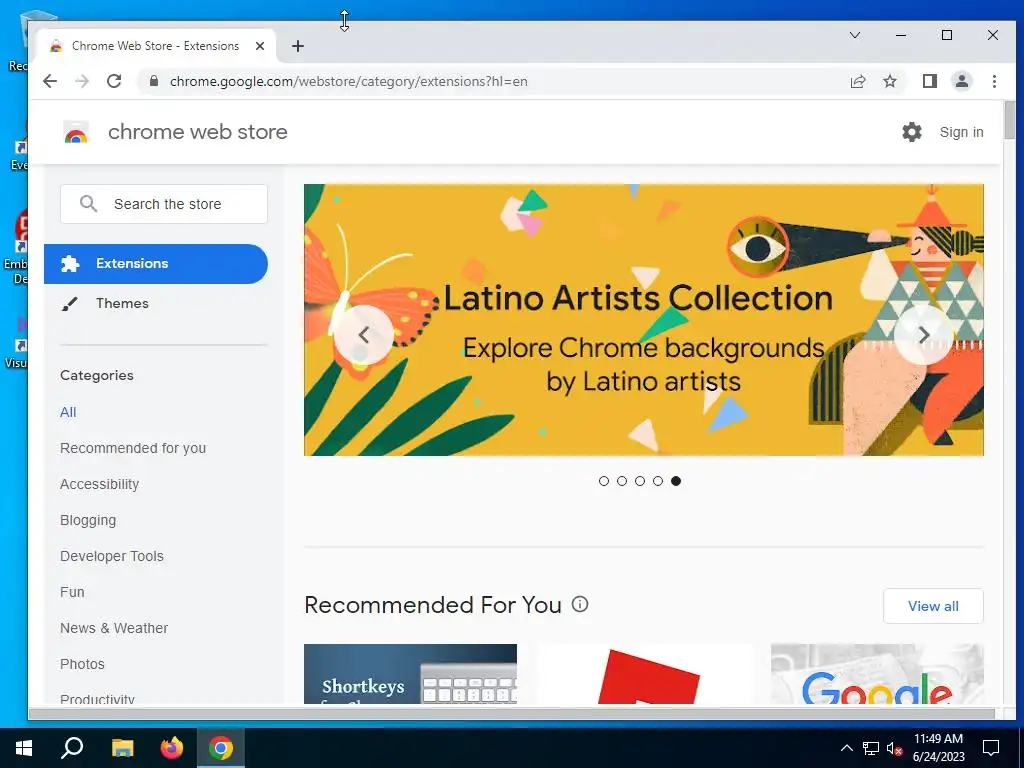Open Windows taskbar search
The width and height of the screenshot is (1024, 768).
(72, 748)
